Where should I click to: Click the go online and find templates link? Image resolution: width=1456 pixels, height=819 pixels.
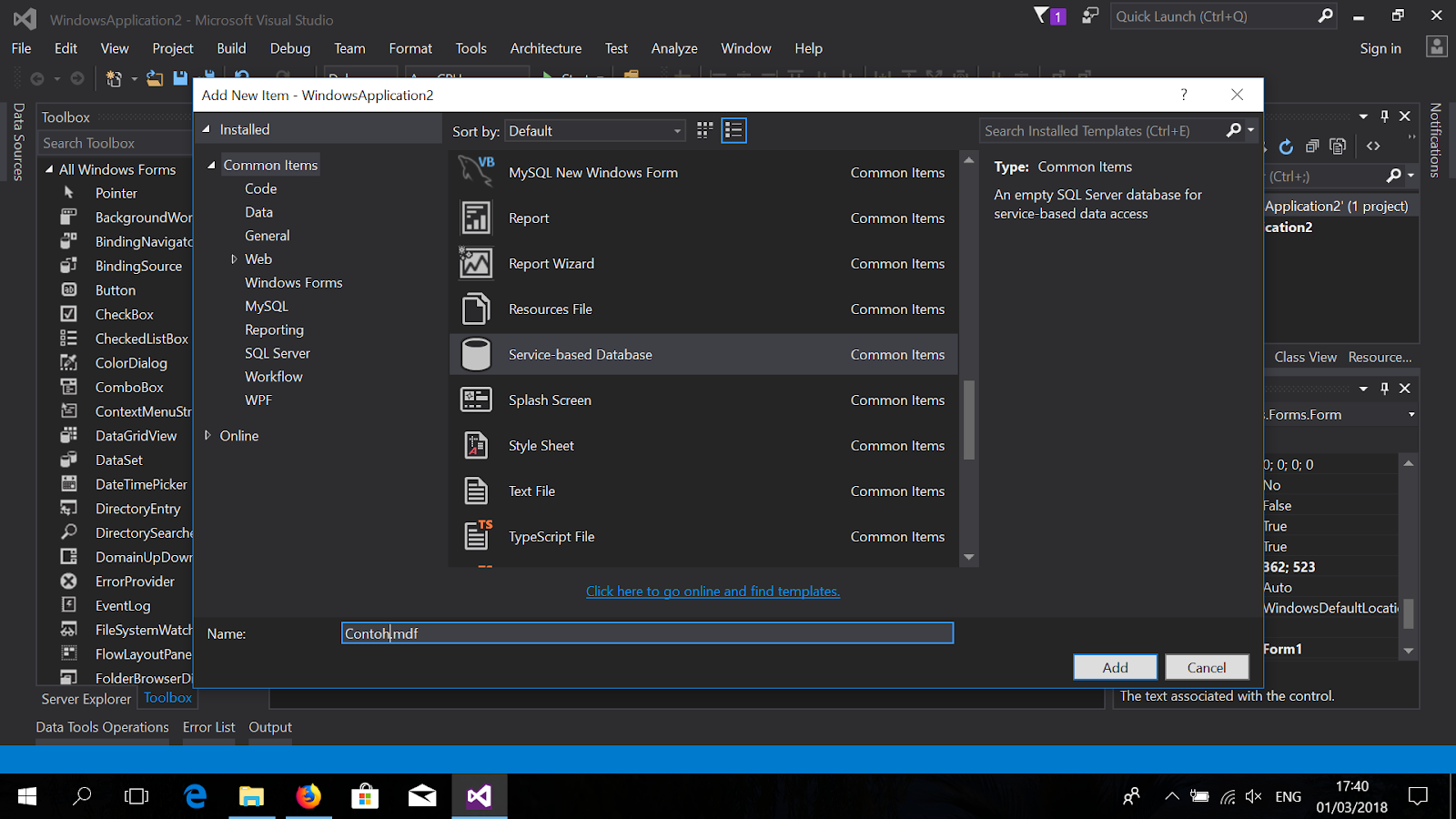(x=713, y=591)
